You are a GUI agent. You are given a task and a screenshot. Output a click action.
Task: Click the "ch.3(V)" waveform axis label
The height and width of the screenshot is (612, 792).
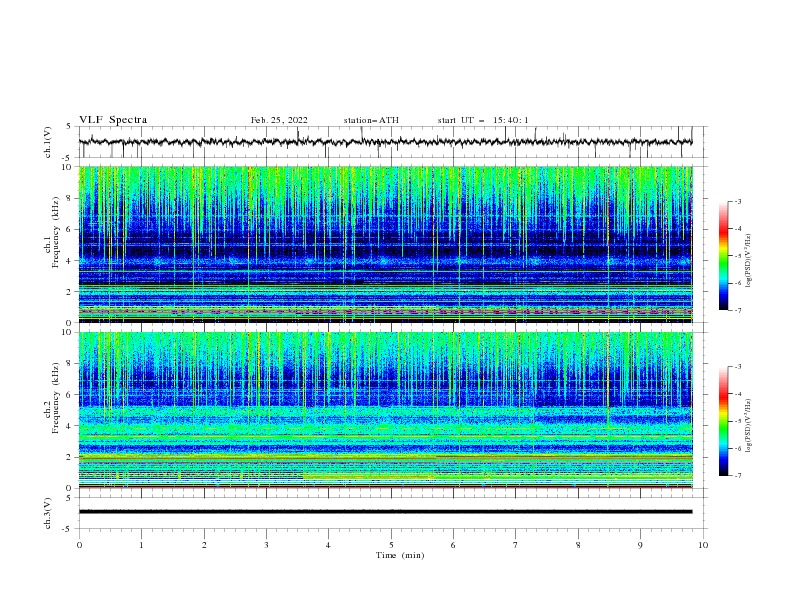tap(48, 513)
